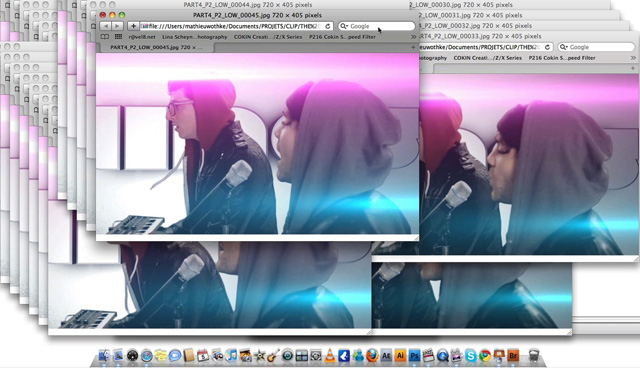Show more bookmarks chevron in 00045.jpg window
640x370 pixels.
(413, 37)
